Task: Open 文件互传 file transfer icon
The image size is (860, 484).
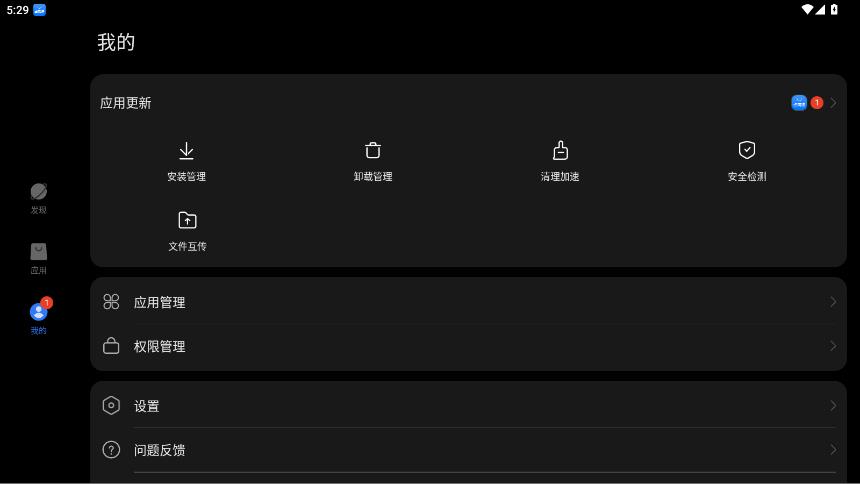Action: (x=187, y=220)
